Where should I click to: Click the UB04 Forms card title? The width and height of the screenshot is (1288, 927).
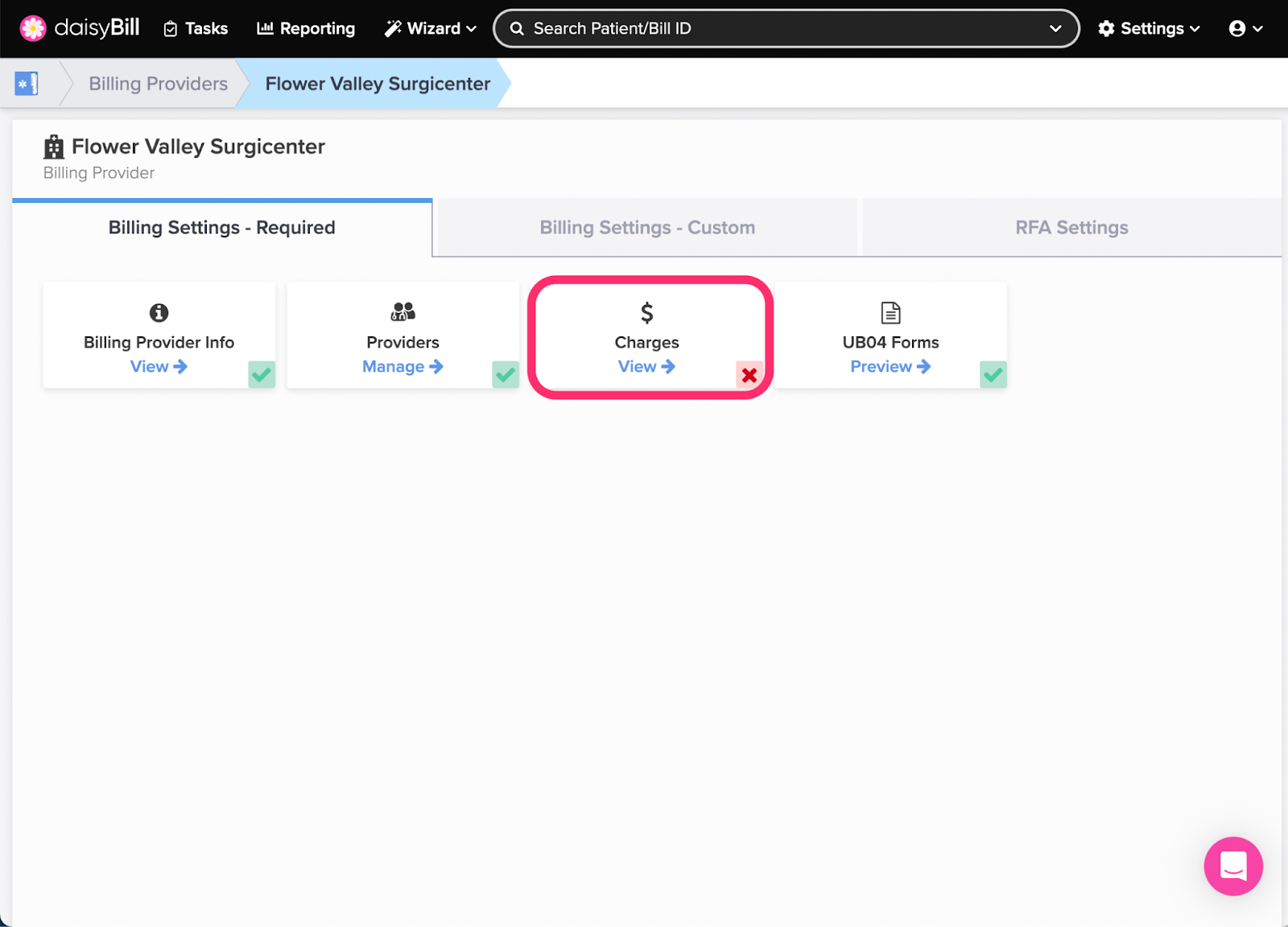(891, 342)
